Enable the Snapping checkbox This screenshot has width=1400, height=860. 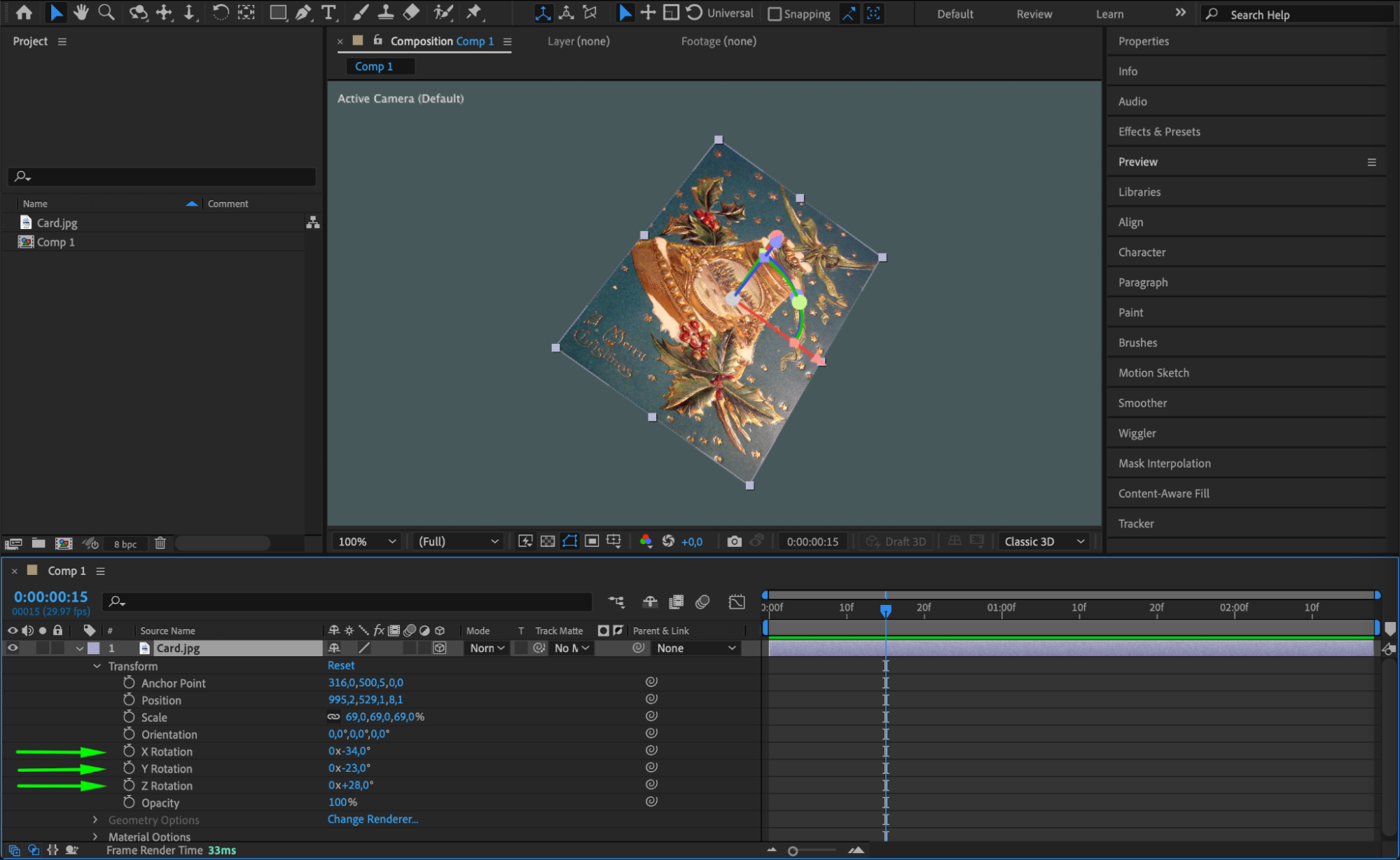775,14
